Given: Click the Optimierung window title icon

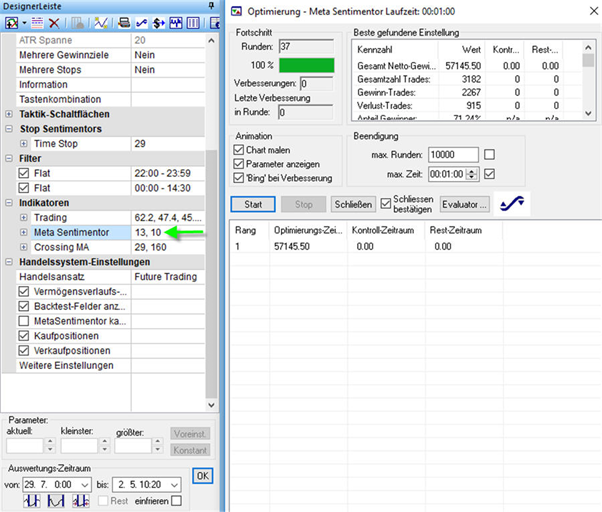Looking at the screenshot, I should click(x=236, y=12).
